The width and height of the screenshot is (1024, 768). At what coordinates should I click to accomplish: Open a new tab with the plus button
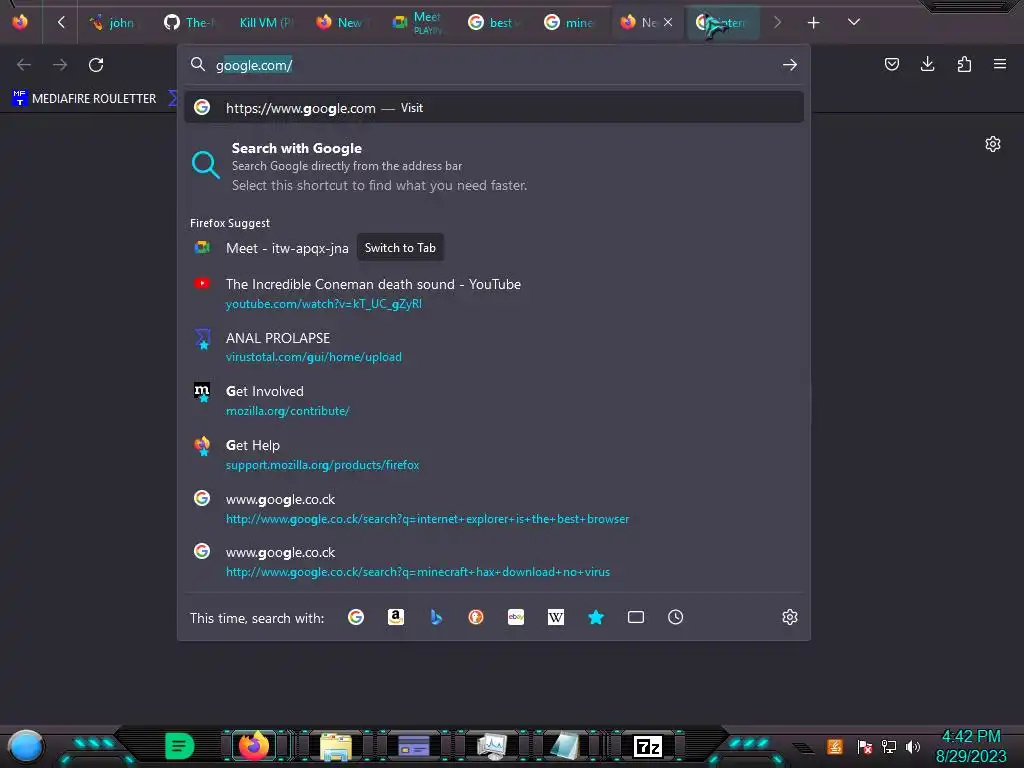[813, 23]
